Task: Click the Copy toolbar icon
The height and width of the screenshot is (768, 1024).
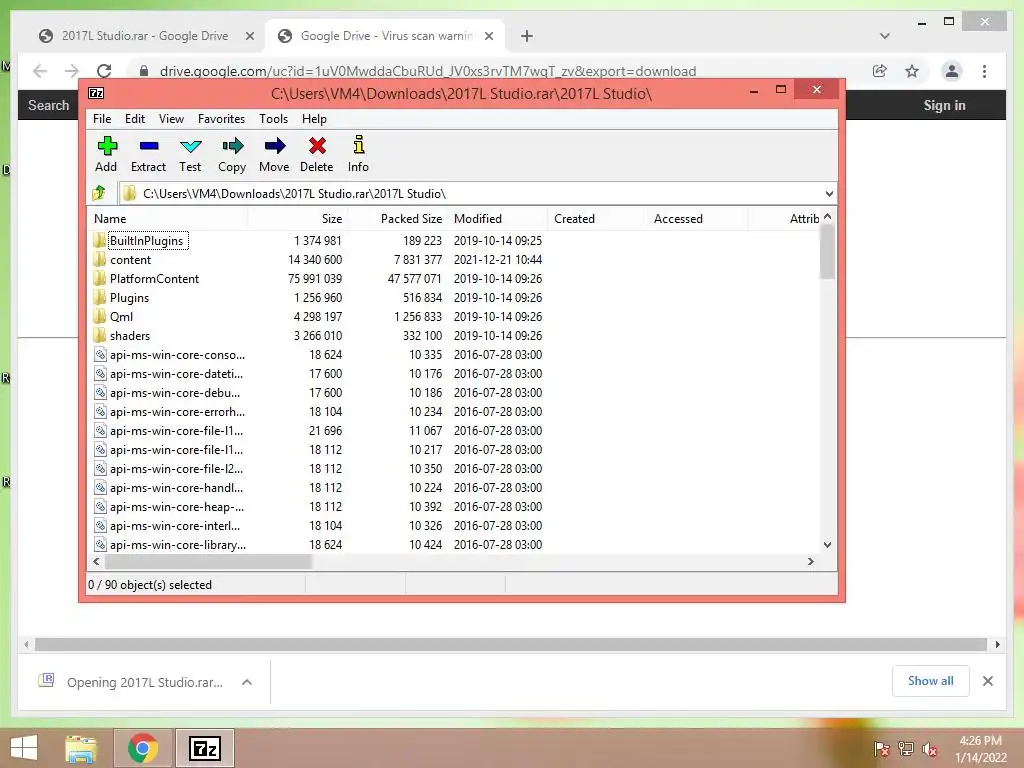Action: [x=232, y=146]
